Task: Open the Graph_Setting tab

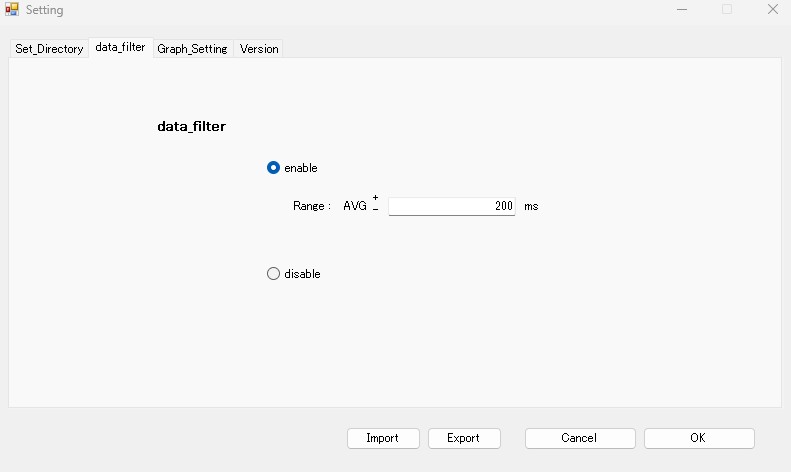Action: (192, 49)
